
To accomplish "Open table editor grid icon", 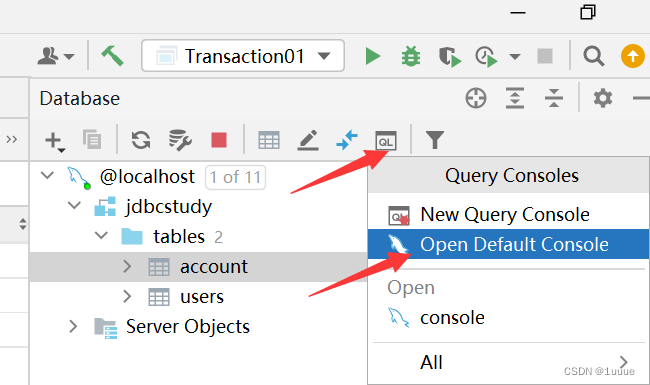I will click(x=269, y=140).
